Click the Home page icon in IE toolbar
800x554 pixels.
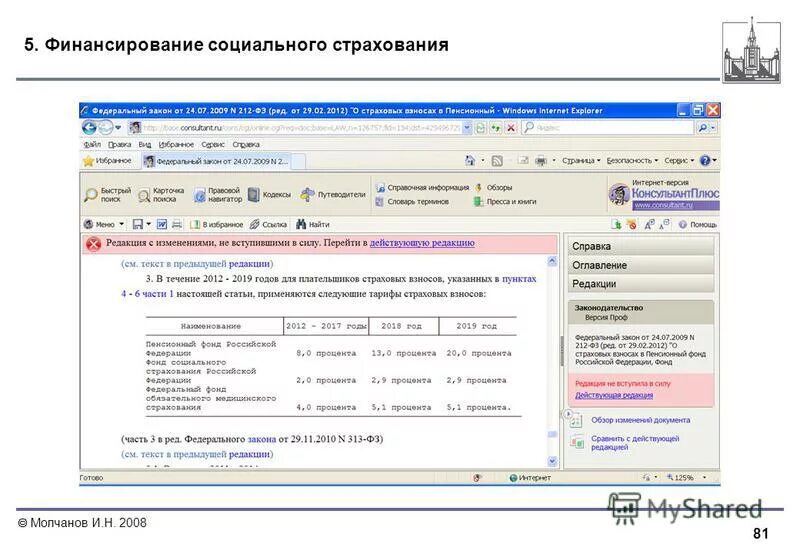coord(470,161)
